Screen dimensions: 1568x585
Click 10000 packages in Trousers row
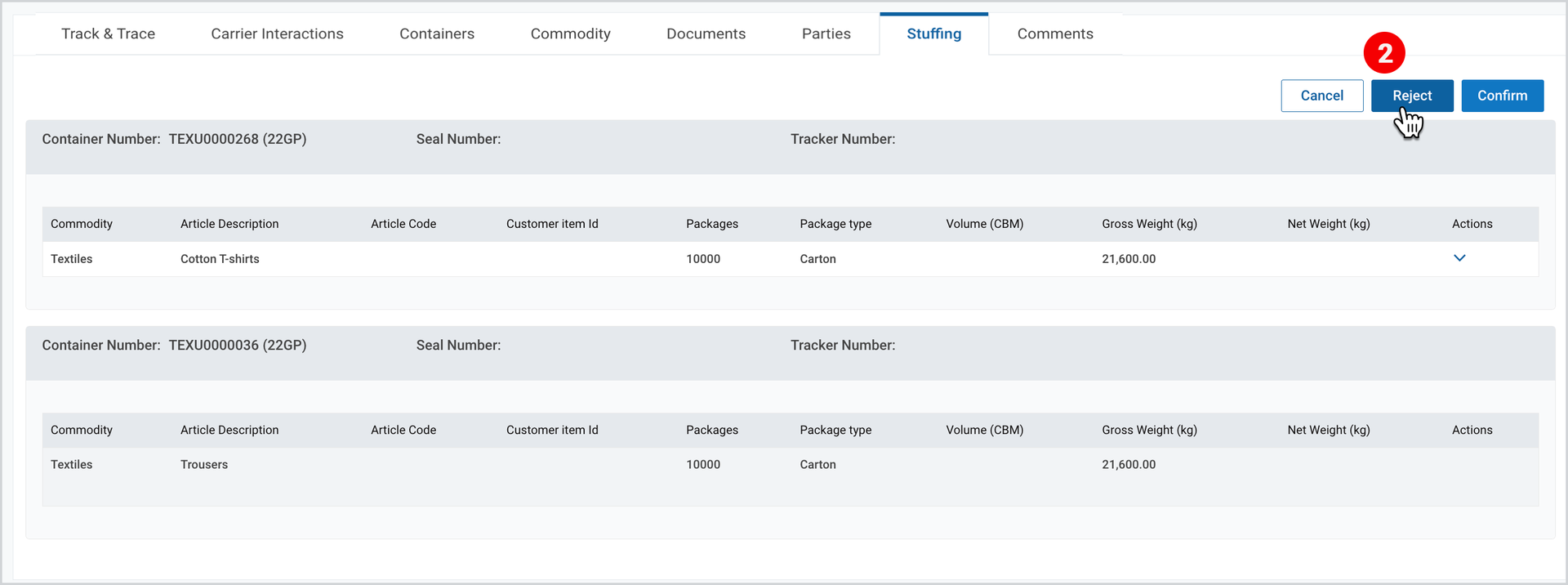702,465
